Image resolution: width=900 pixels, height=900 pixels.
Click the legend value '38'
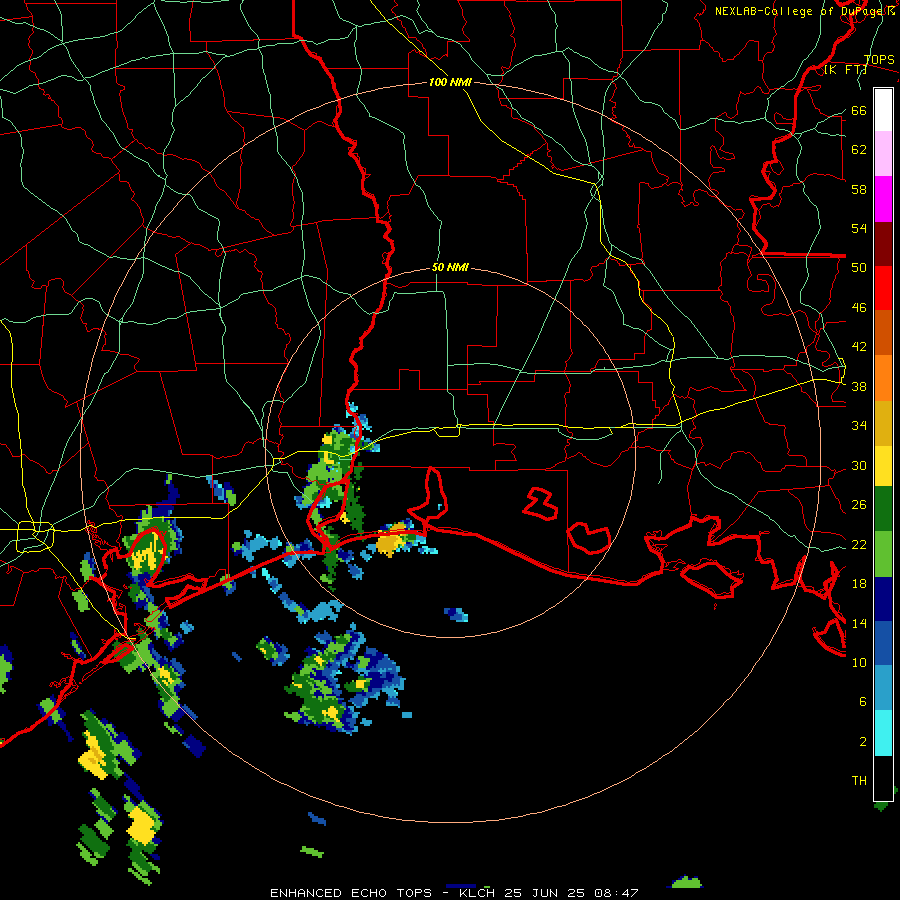[x=859, y=387]
